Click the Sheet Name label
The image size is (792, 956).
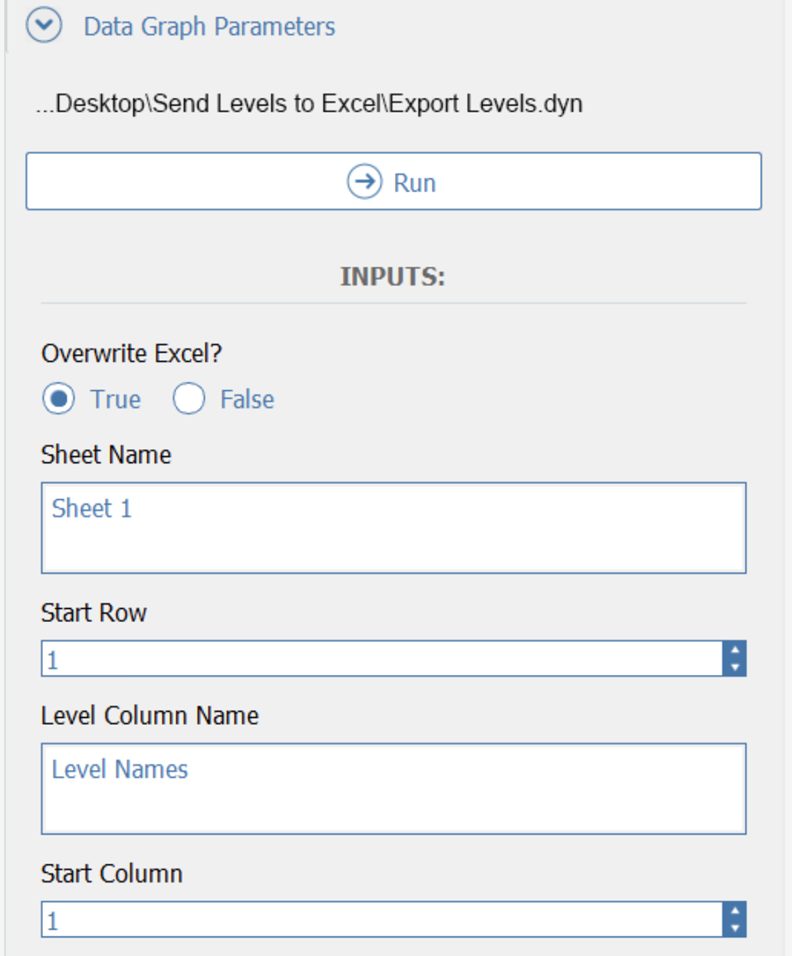click(x=106, y=455)
